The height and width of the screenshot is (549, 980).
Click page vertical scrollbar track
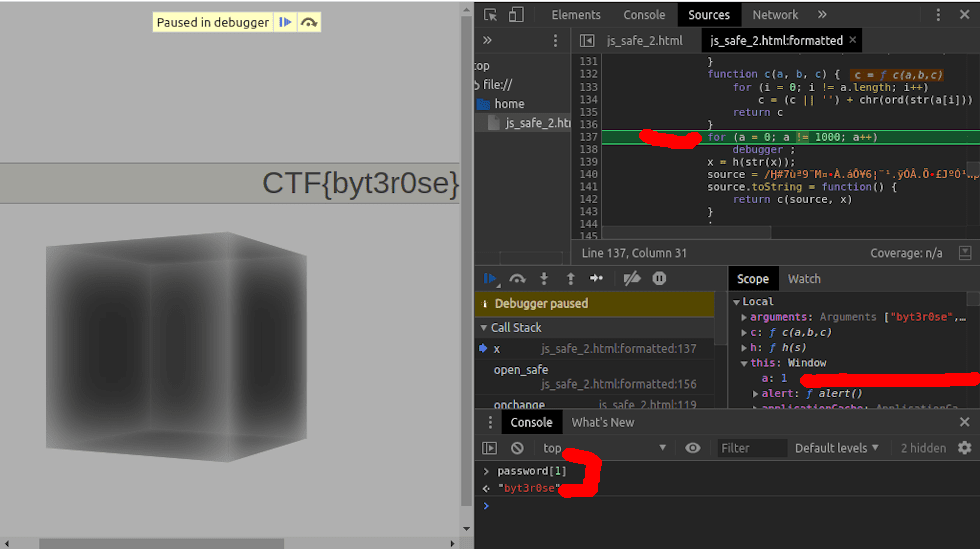pos(466,269)
